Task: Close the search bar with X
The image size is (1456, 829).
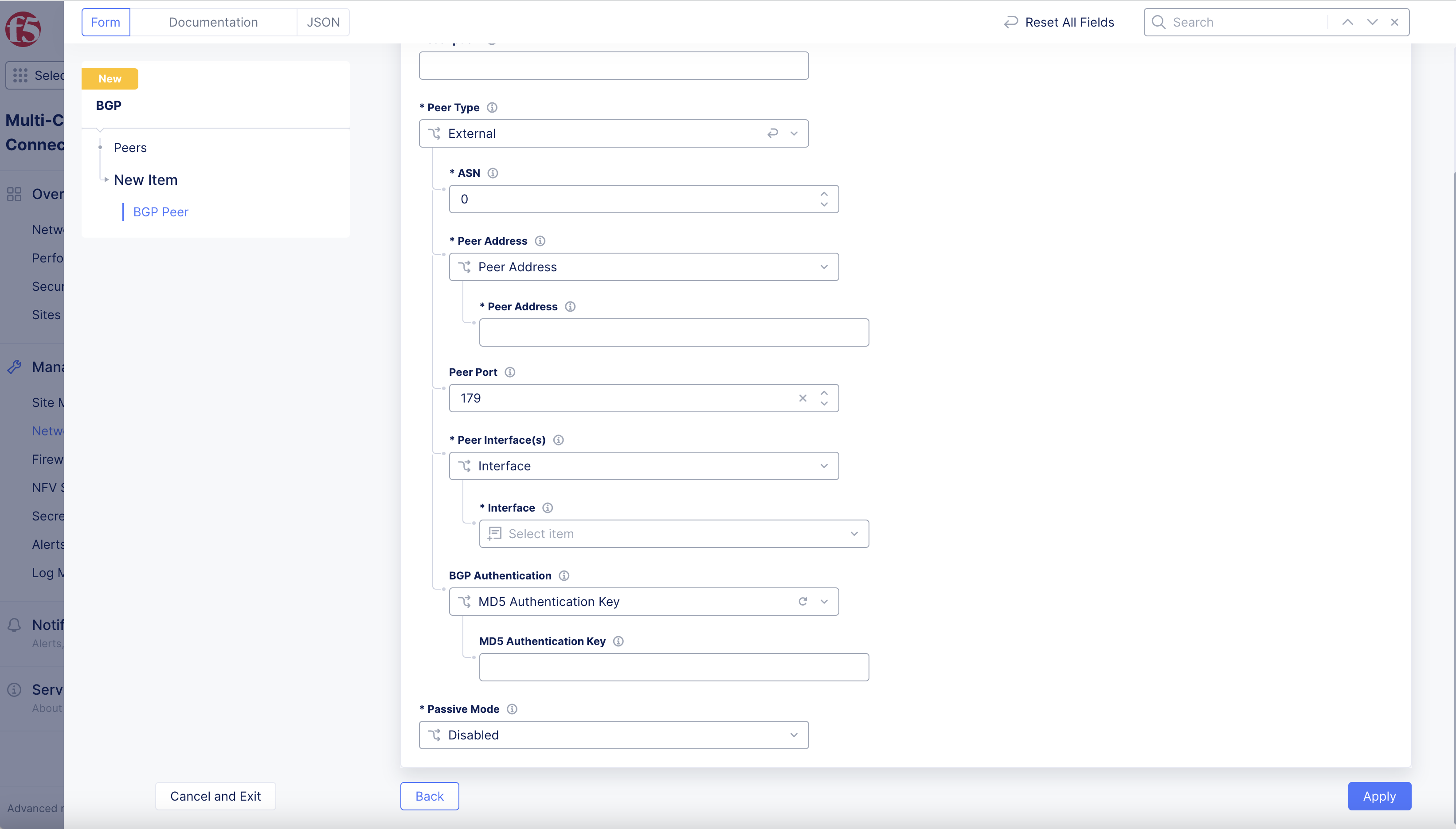Action: tap(1394, 22)
